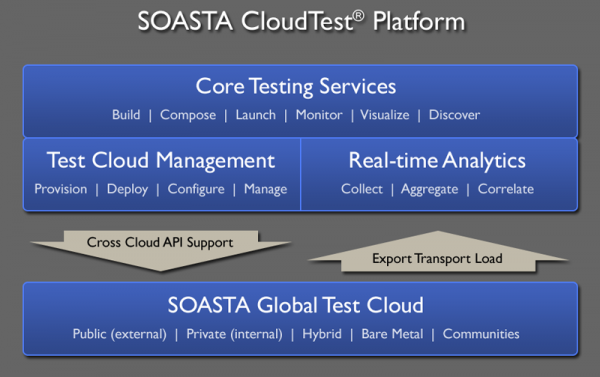Select the Compose label
The width and height of the screenshot is (600, 377).
[x=188, y=115]
